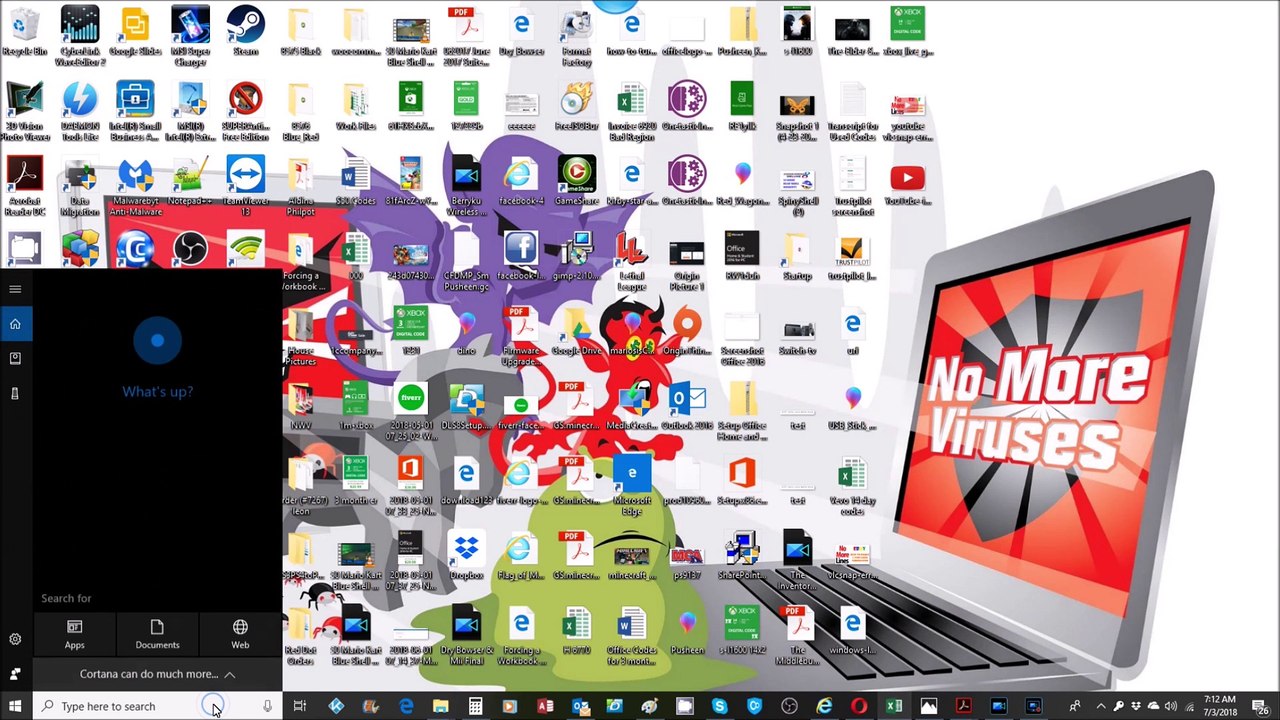
Task: Select the Google Drive desktop icon
Action: (576, 332)
